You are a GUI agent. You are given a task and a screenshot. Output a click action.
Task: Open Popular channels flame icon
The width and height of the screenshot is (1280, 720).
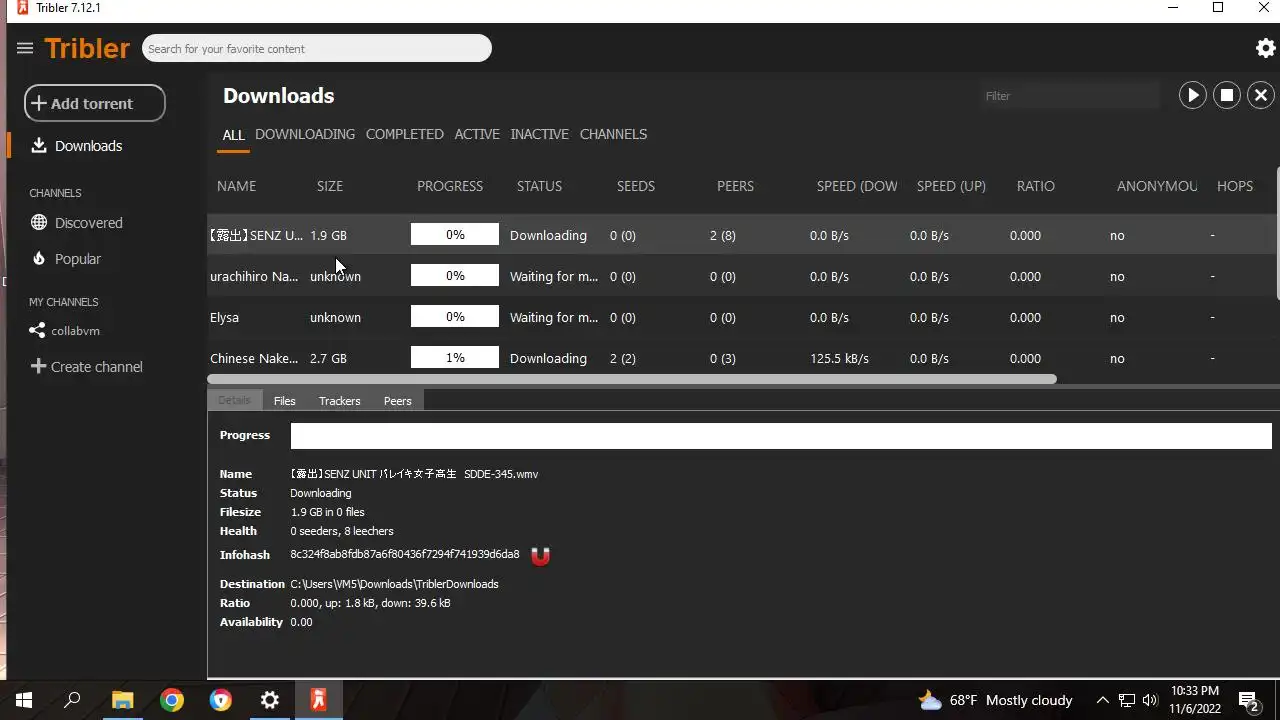(x=39, y=258)
